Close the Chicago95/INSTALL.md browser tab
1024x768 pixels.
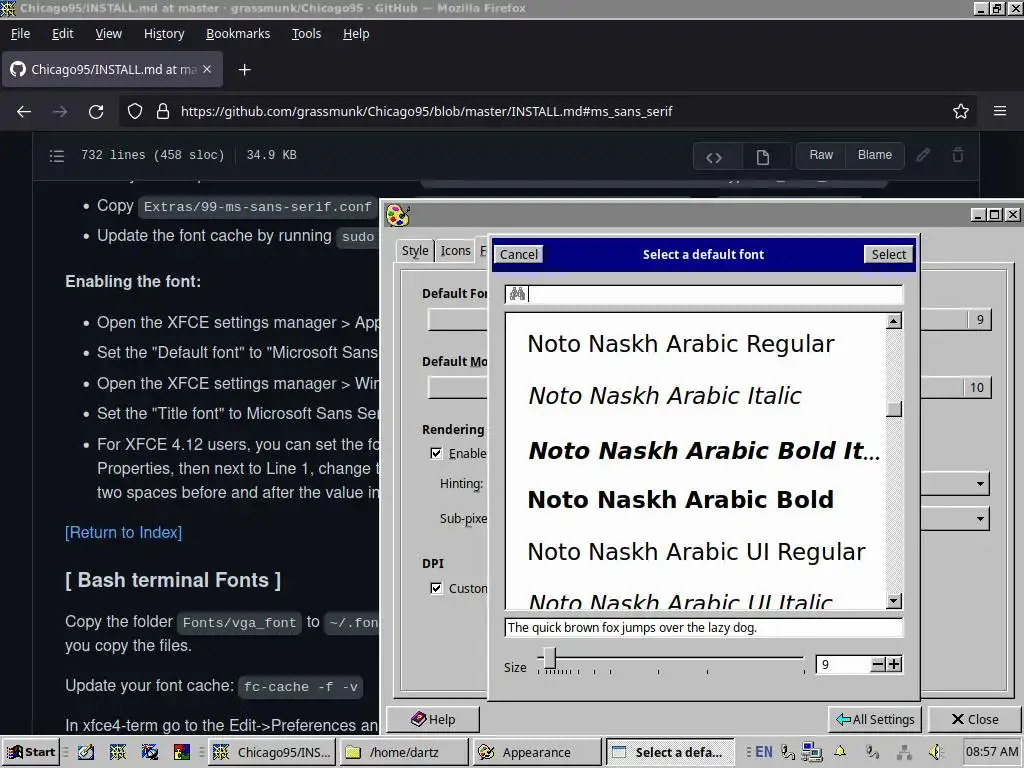207,69
